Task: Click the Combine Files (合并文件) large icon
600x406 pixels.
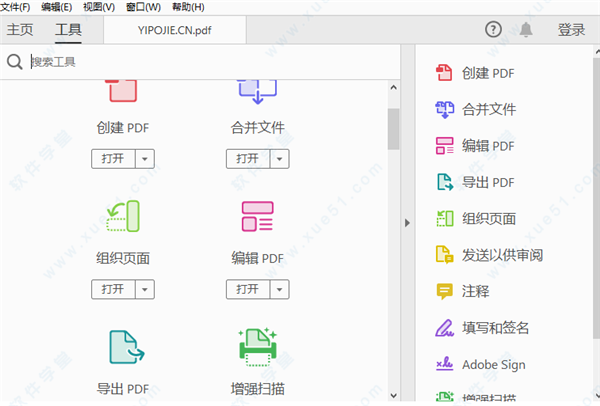Action: point(257,91)
